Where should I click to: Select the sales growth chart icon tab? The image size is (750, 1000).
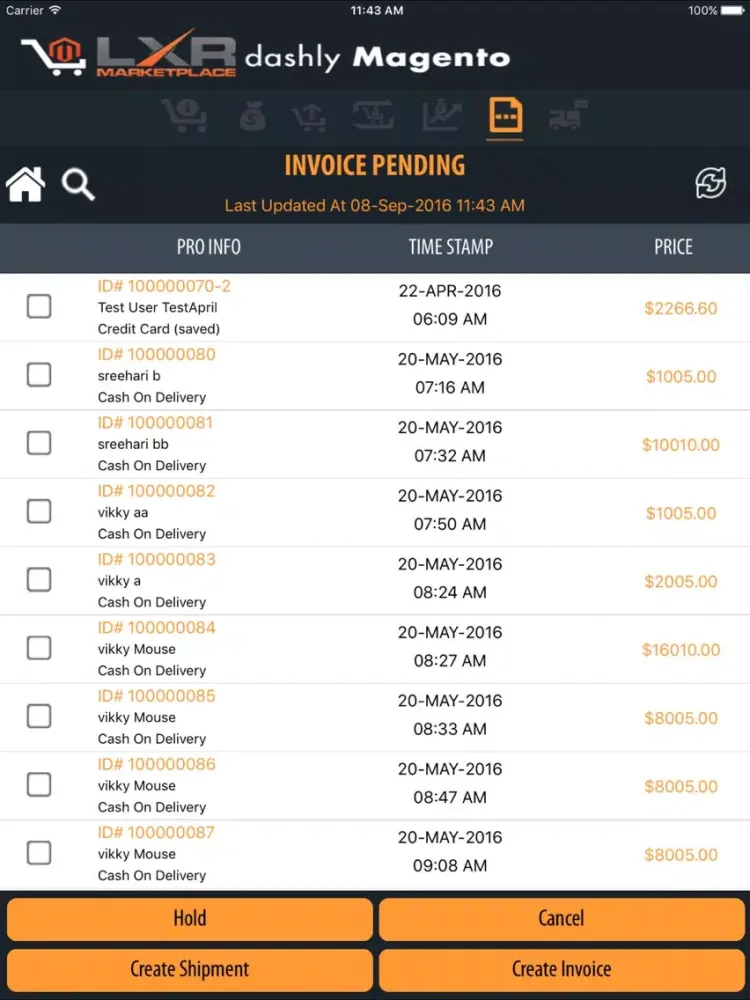click(x=441, y=117)
